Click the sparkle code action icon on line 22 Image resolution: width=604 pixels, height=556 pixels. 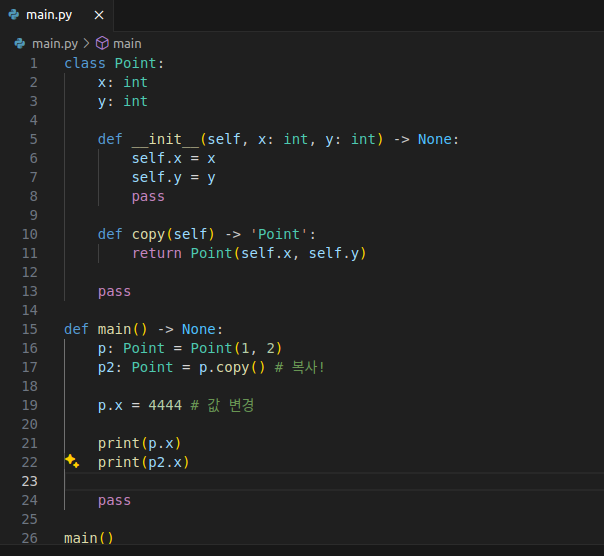point(72,461)
